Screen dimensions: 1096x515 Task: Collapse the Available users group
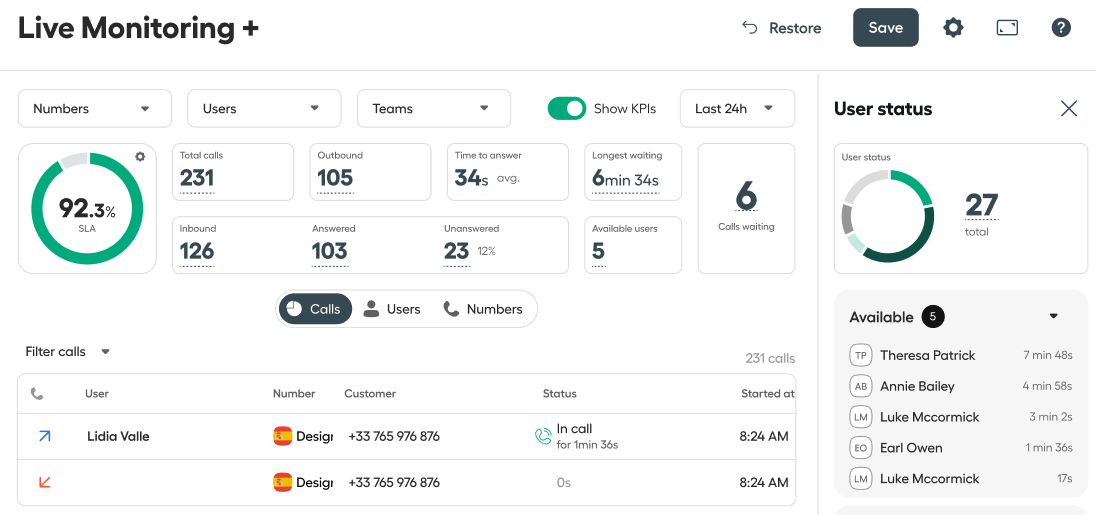(x=1053, y=317)
